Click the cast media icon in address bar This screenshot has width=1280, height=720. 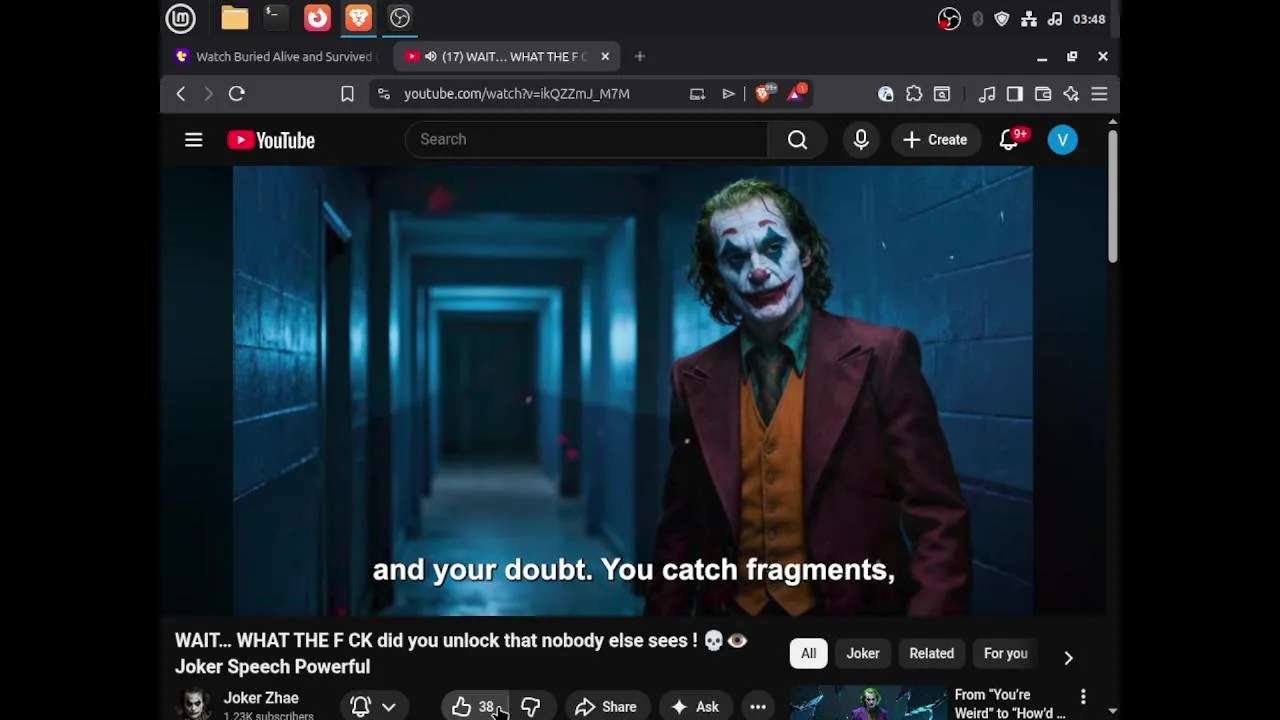697,94
